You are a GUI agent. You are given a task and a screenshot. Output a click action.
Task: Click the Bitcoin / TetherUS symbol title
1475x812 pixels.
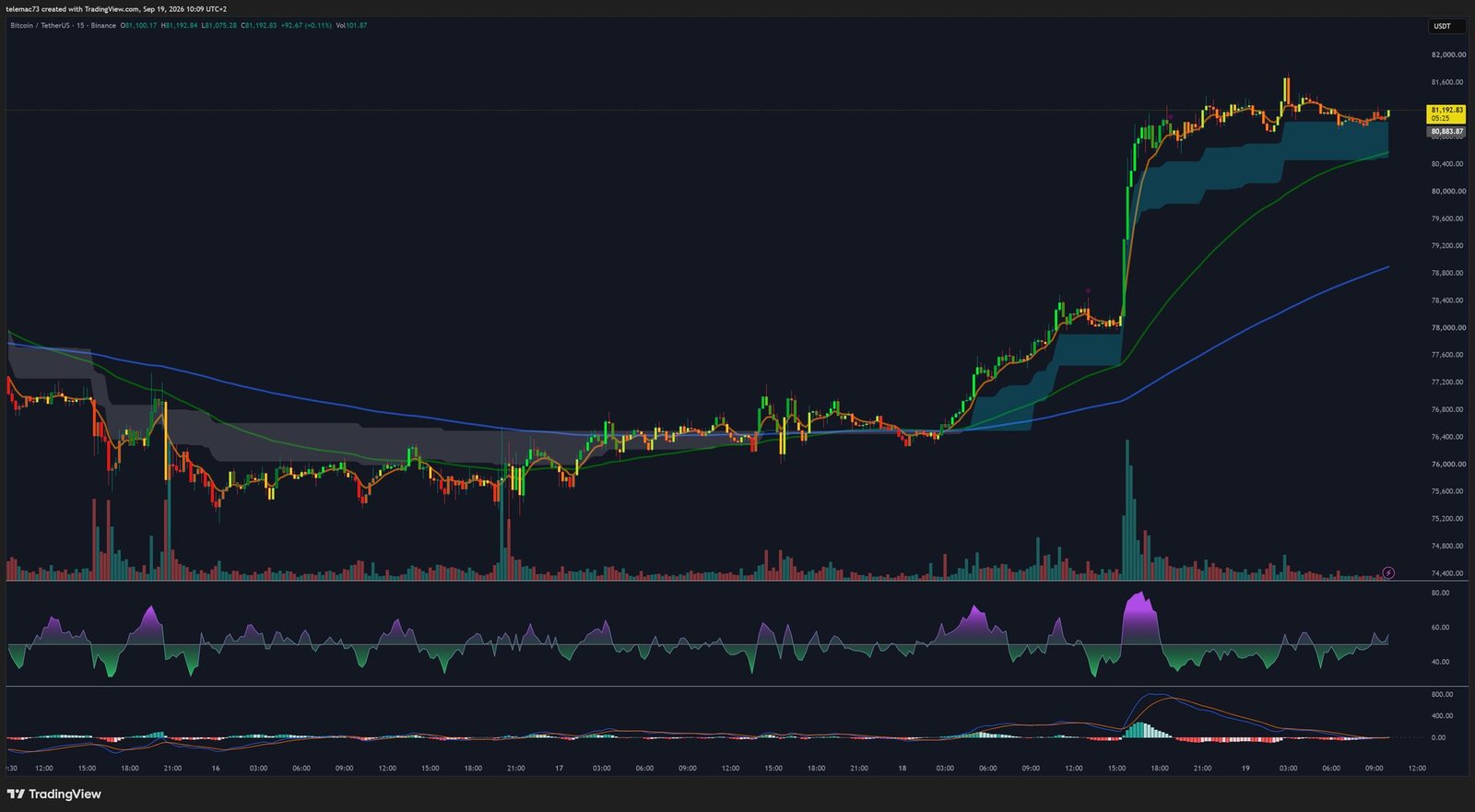pos(63,26)
